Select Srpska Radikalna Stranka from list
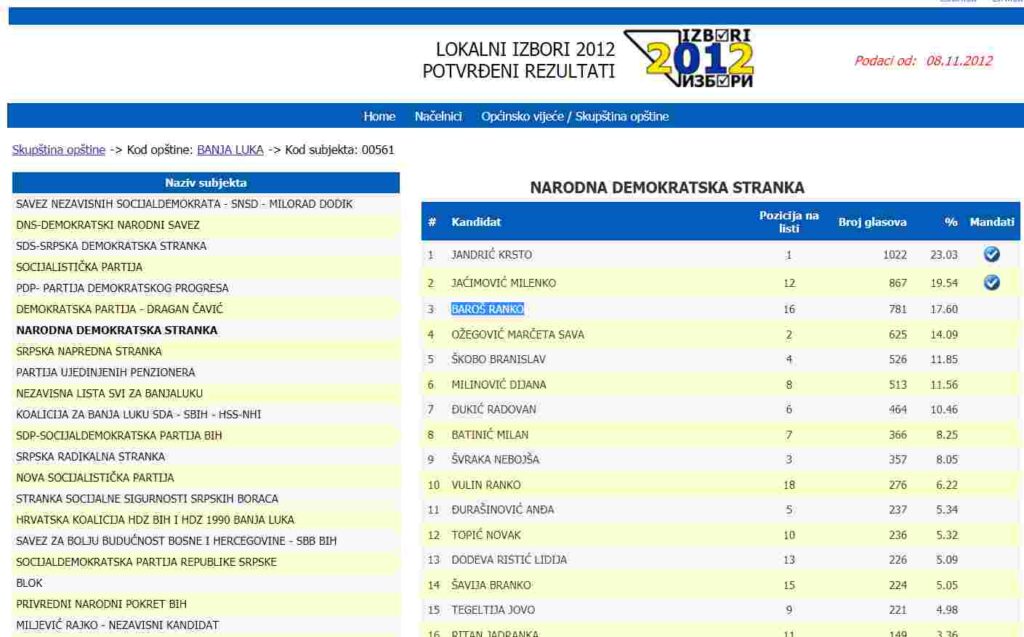The height and width of the screenshot is (637, 1024). [90, 456]
